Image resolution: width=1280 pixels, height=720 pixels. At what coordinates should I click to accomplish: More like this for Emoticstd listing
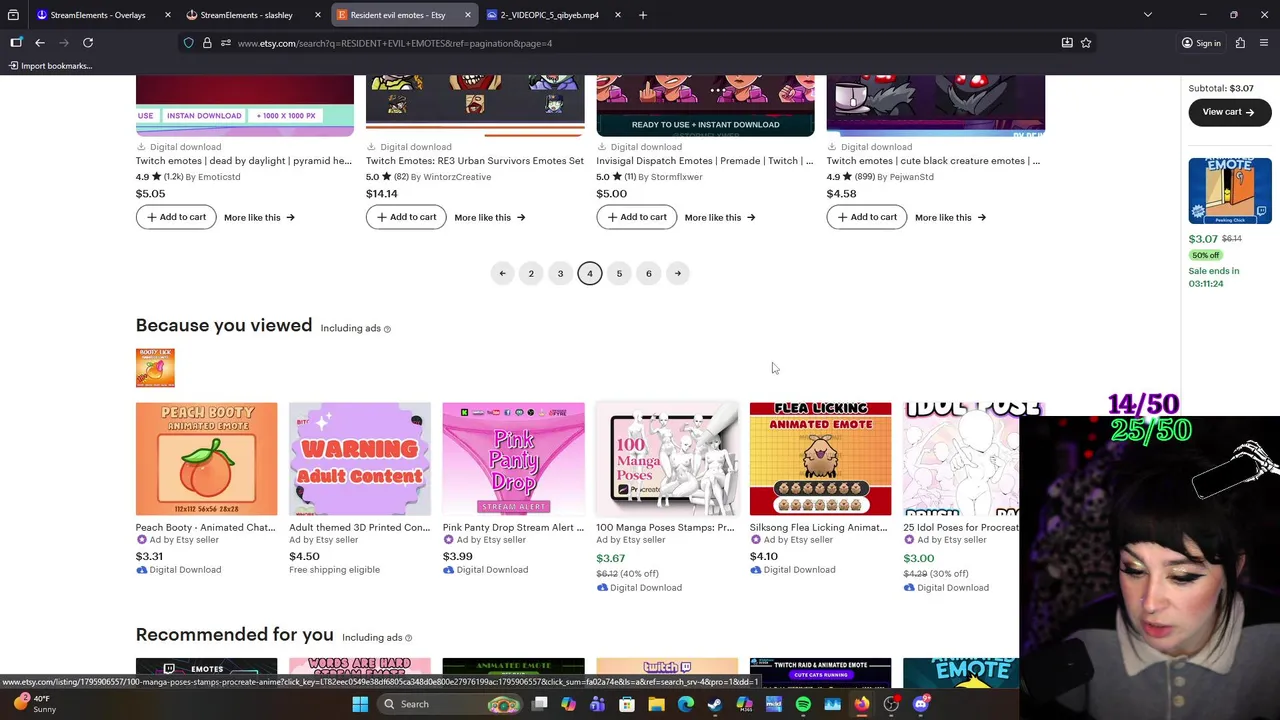(x=259, y=217)
